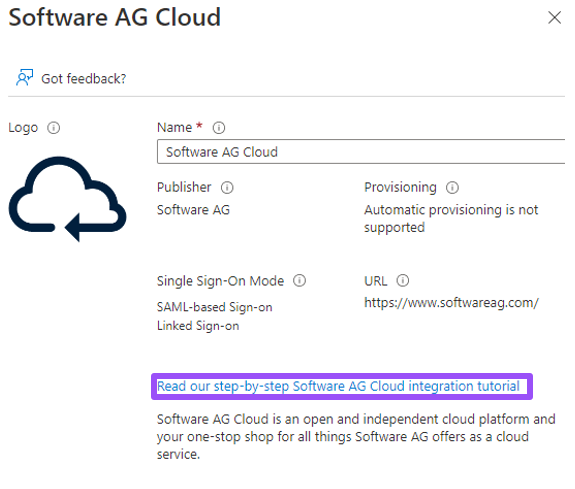This screenshot has width=575, height=489.
Task: Click the SAML-based Sign-on text
Action: tap(215, 307)
